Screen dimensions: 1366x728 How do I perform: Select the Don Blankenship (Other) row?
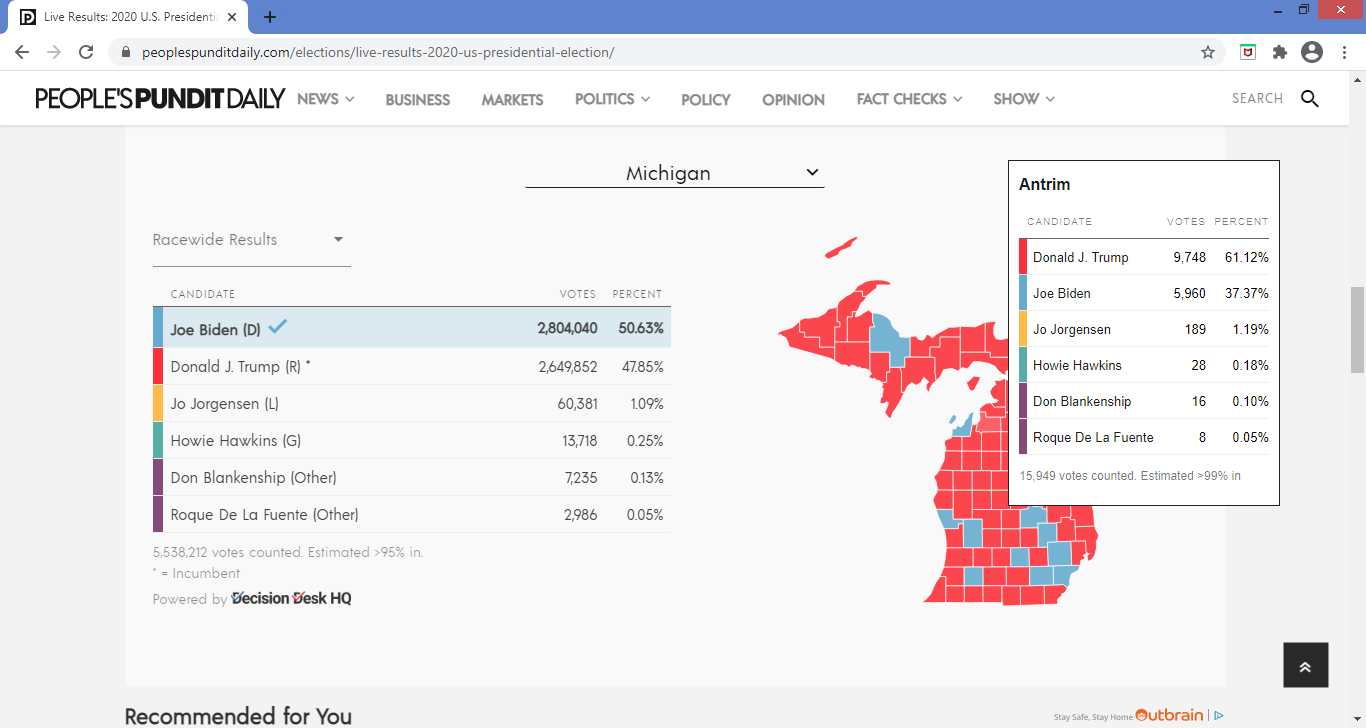coord(412,477)
